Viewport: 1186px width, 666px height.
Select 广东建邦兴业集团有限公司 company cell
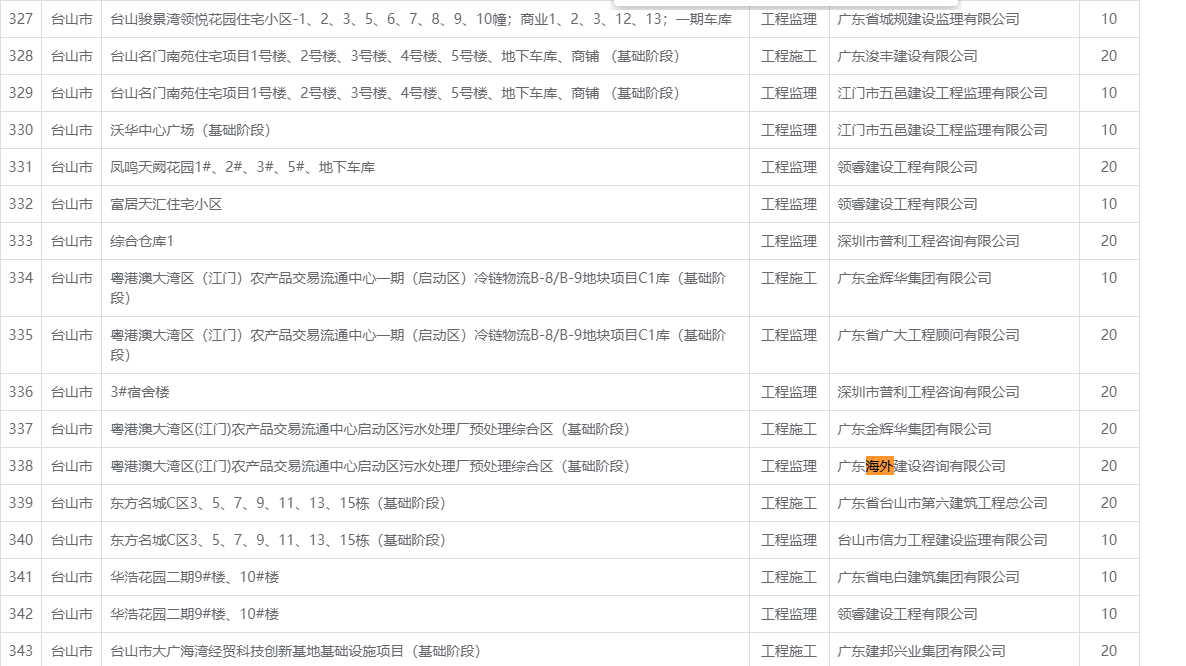921,651
